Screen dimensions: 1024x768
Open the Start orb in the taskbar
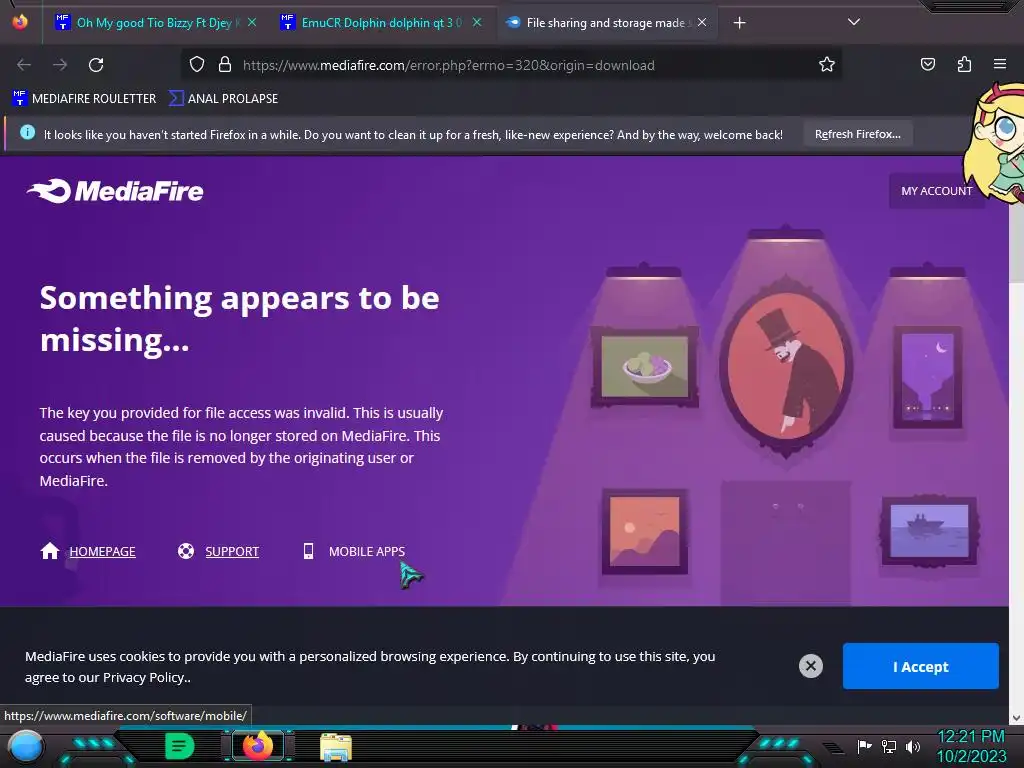(26, 747)
